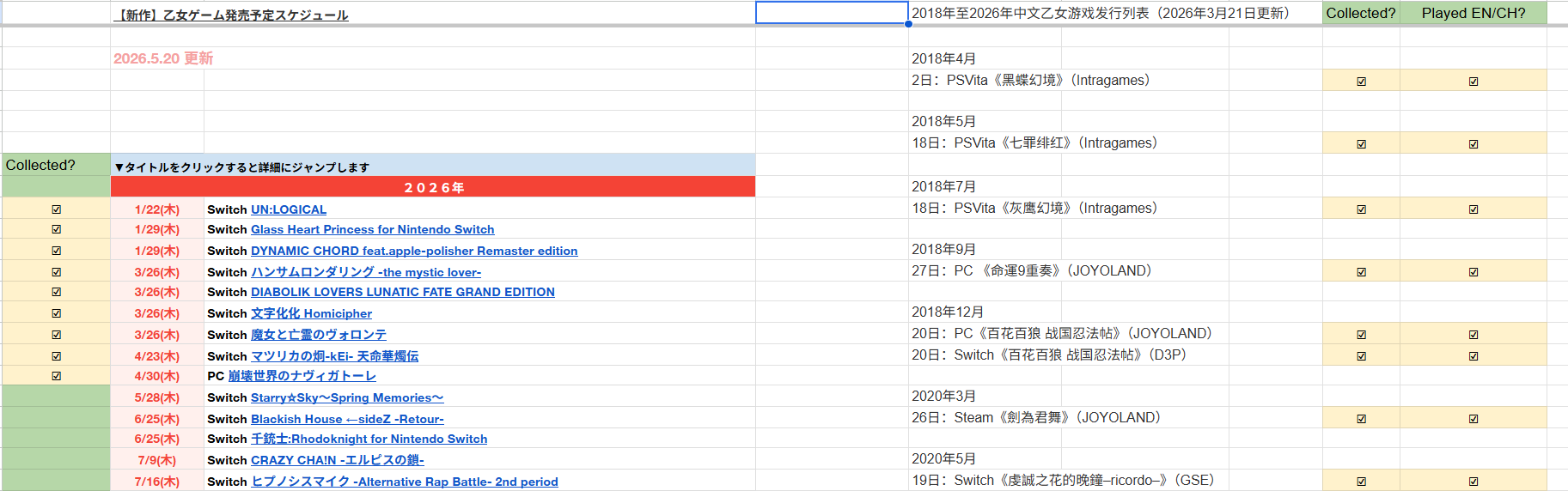Select the 【新作】乙女ゲーム発売予定スケジュール title cell
The image size is (1568, 491).
point(433,14)
